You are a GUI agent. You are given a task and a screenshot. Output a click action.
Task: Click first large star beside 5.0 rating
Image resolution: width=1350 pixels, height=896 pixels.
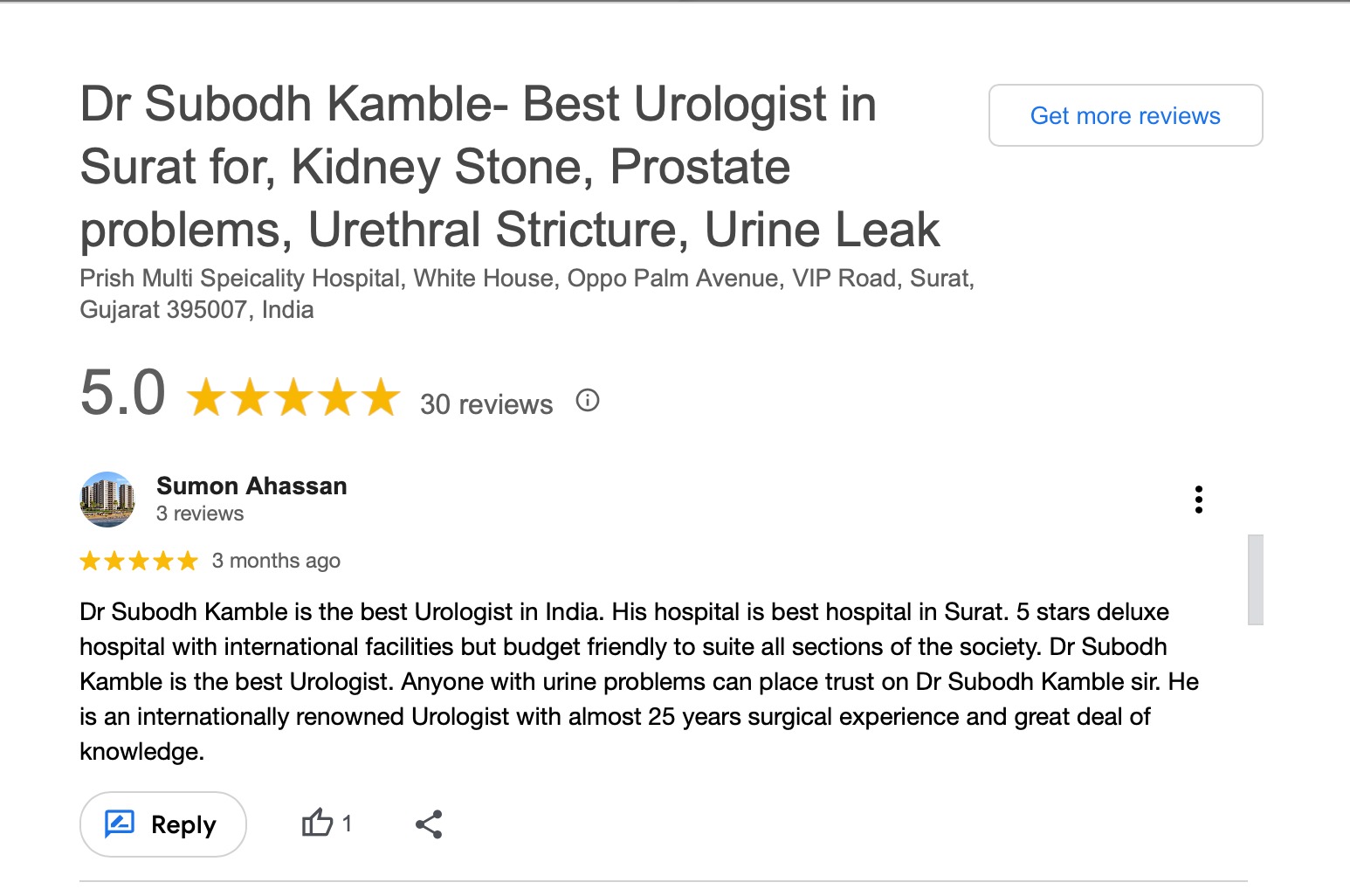point(206,397)
